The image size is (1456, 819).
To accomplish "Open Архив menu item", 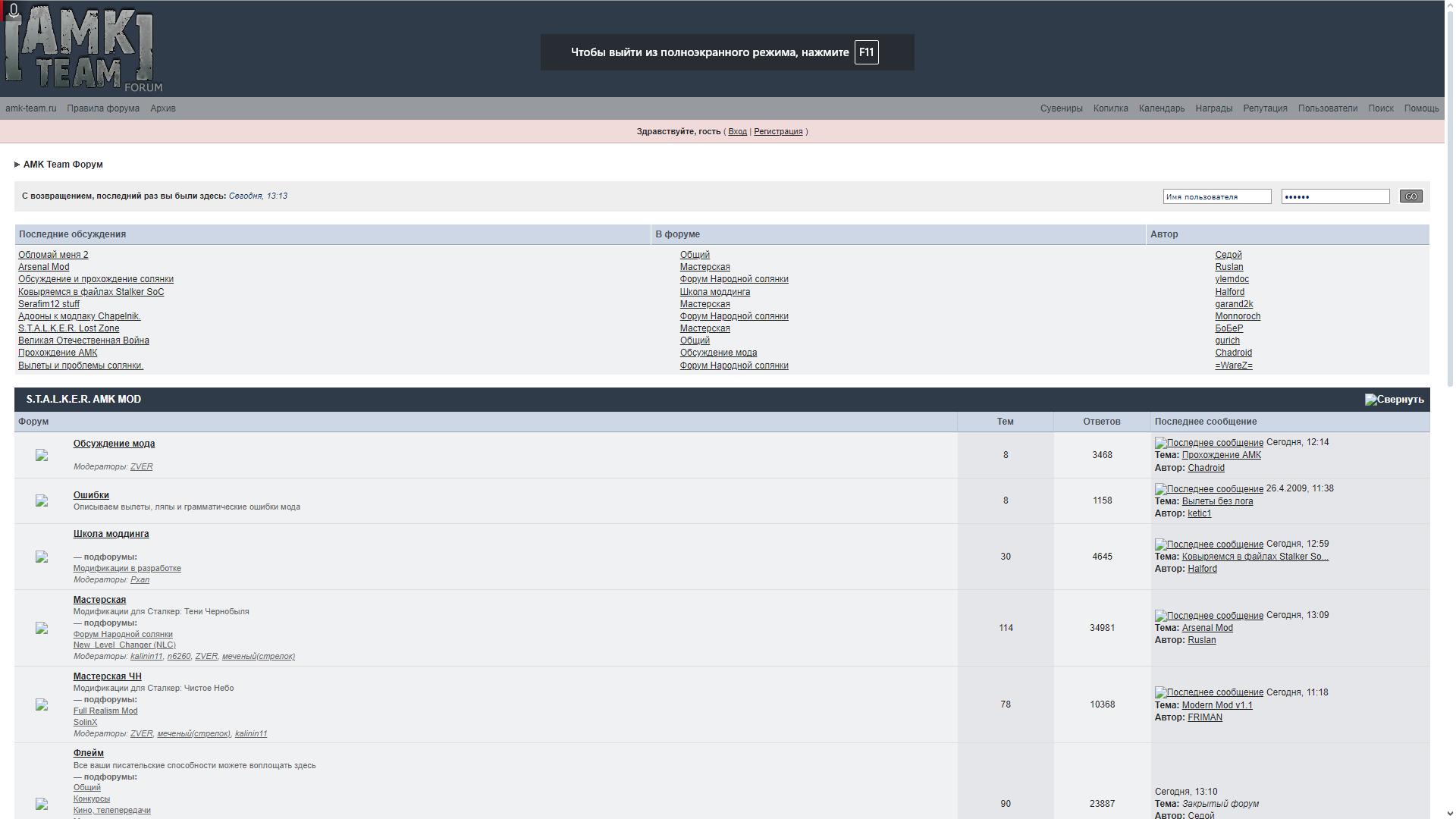I will click(163, 108).
